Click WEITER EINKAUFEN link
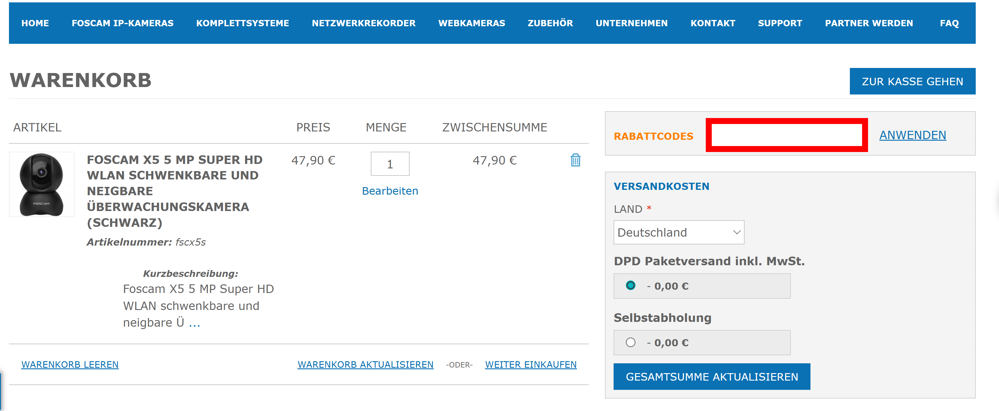This screenshot has height=411, width=999. click(531, 364)
